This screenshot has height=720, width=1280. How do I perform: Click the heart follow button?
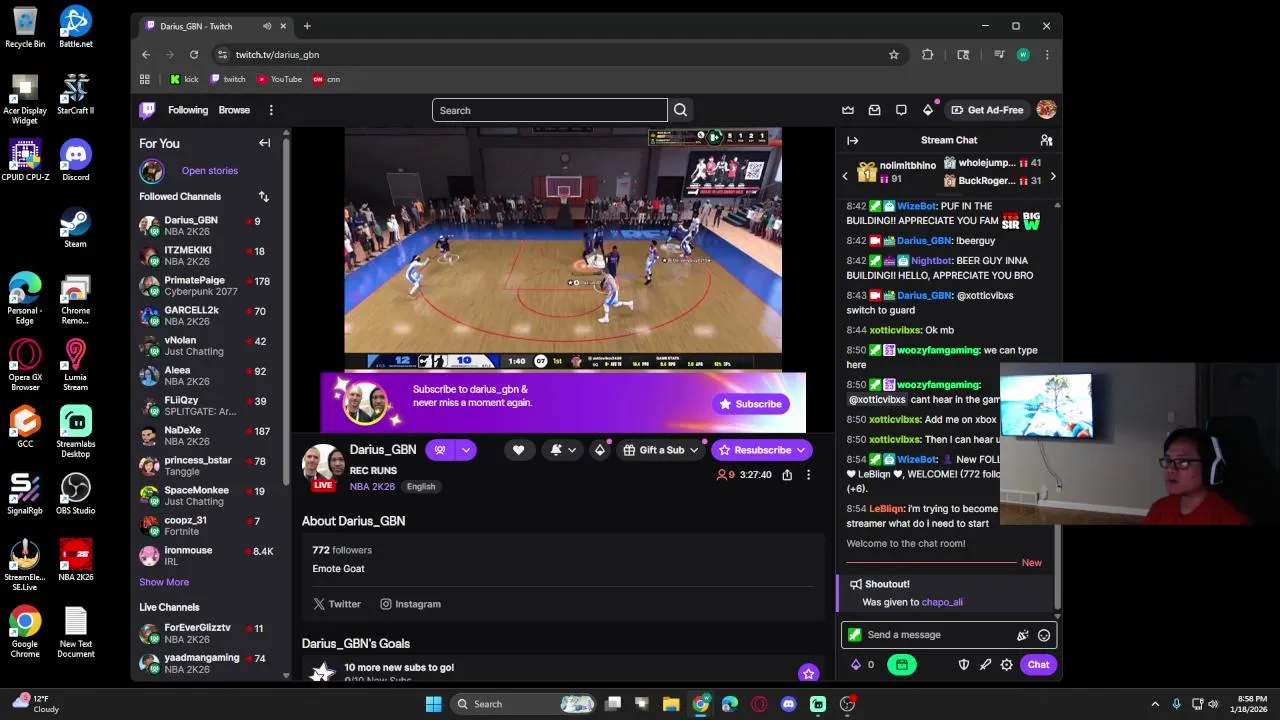[518, 450]
